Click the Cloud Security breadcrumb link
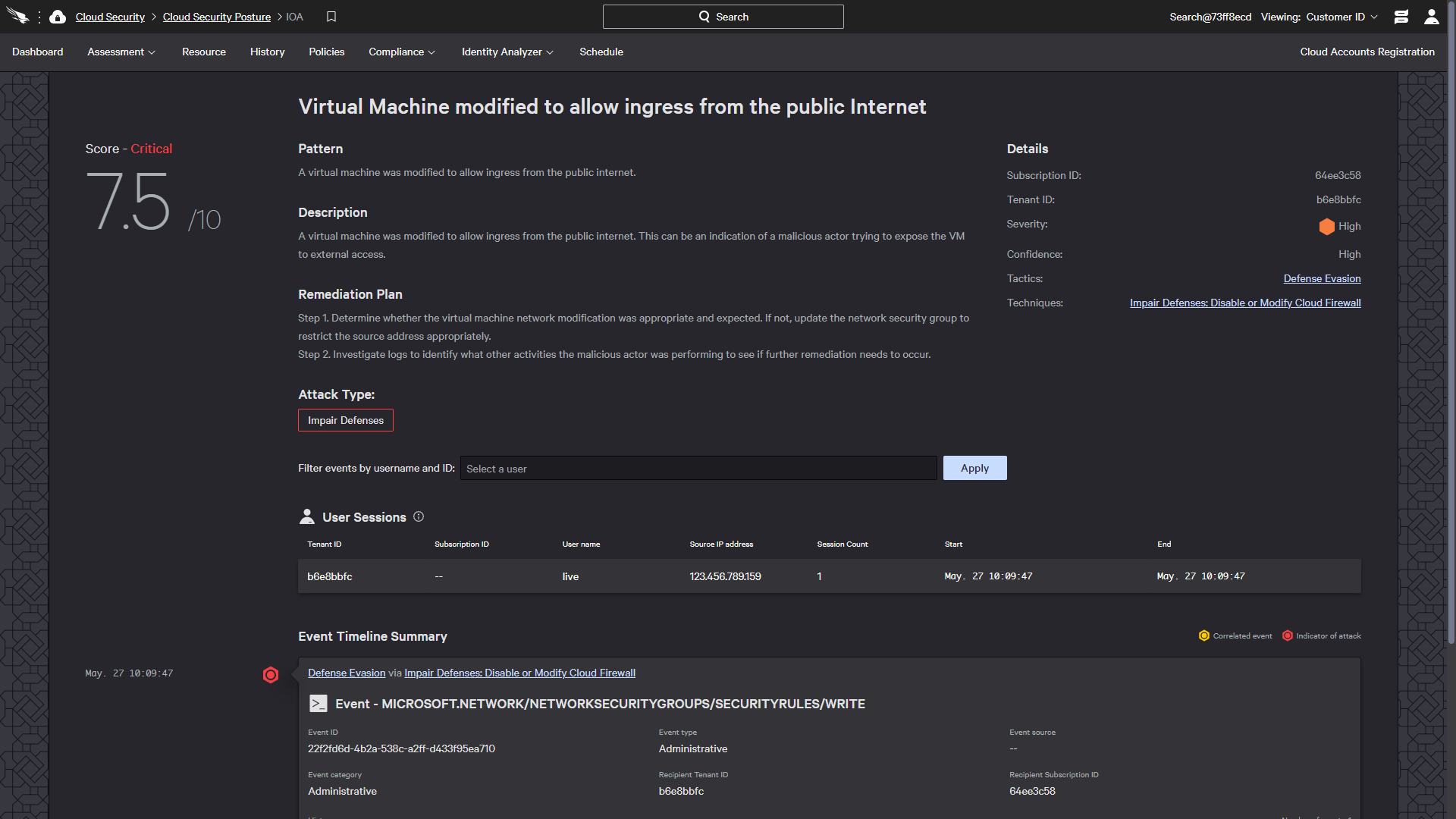 click(x=110, y=17)
